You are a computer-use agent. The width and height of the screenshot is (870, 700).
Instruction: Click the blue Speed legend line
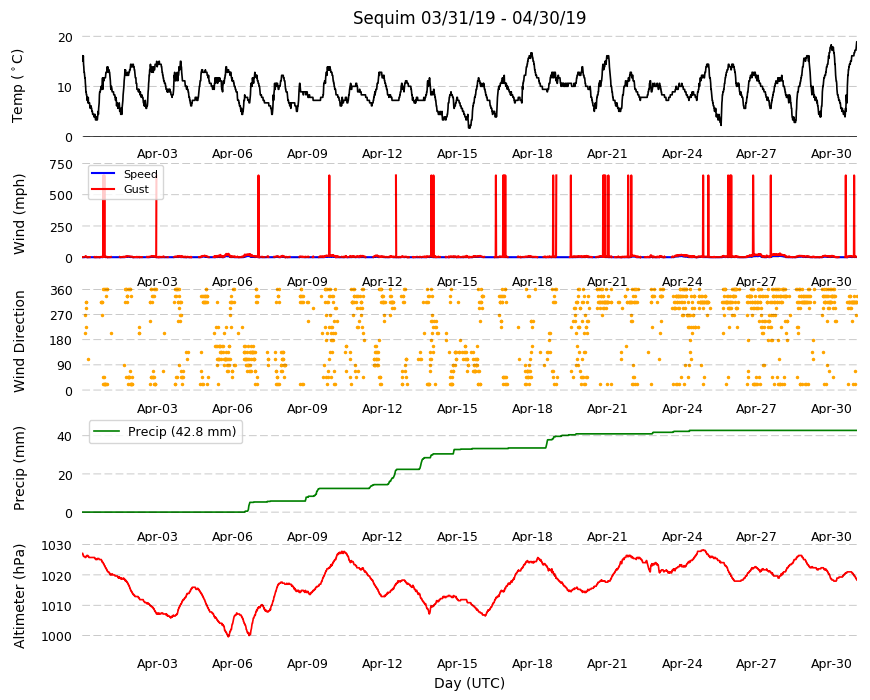click(103, 174)
